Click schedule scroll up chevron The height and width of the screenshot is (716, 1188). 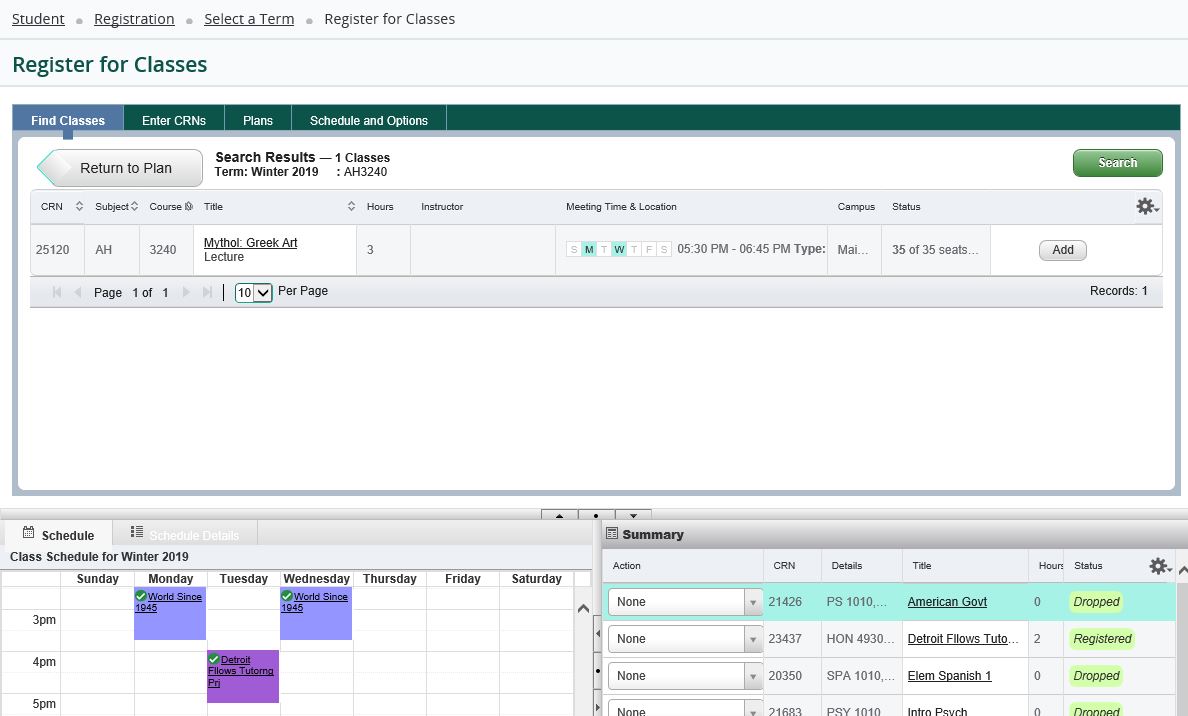coord(583,608)
